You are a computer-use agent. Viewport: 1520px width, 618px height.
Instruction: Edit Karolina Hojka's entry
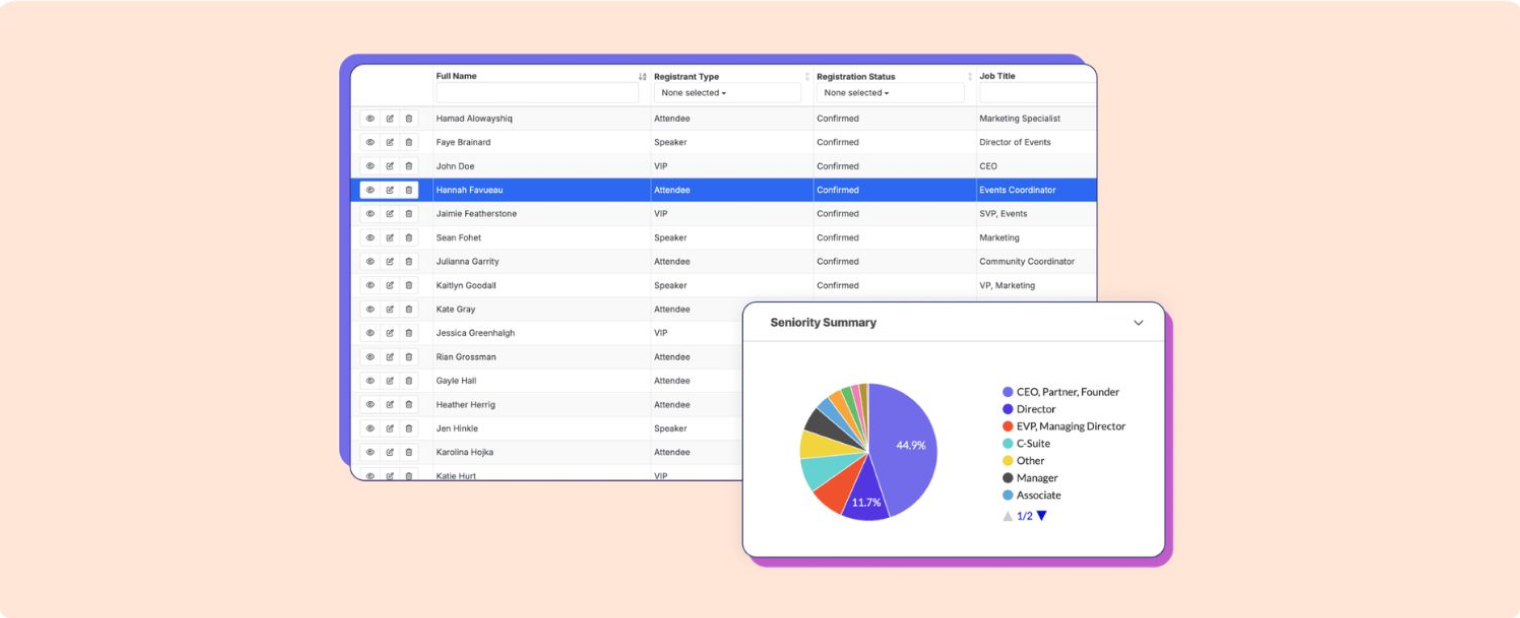pyautogui.click(x=389, y=452)
